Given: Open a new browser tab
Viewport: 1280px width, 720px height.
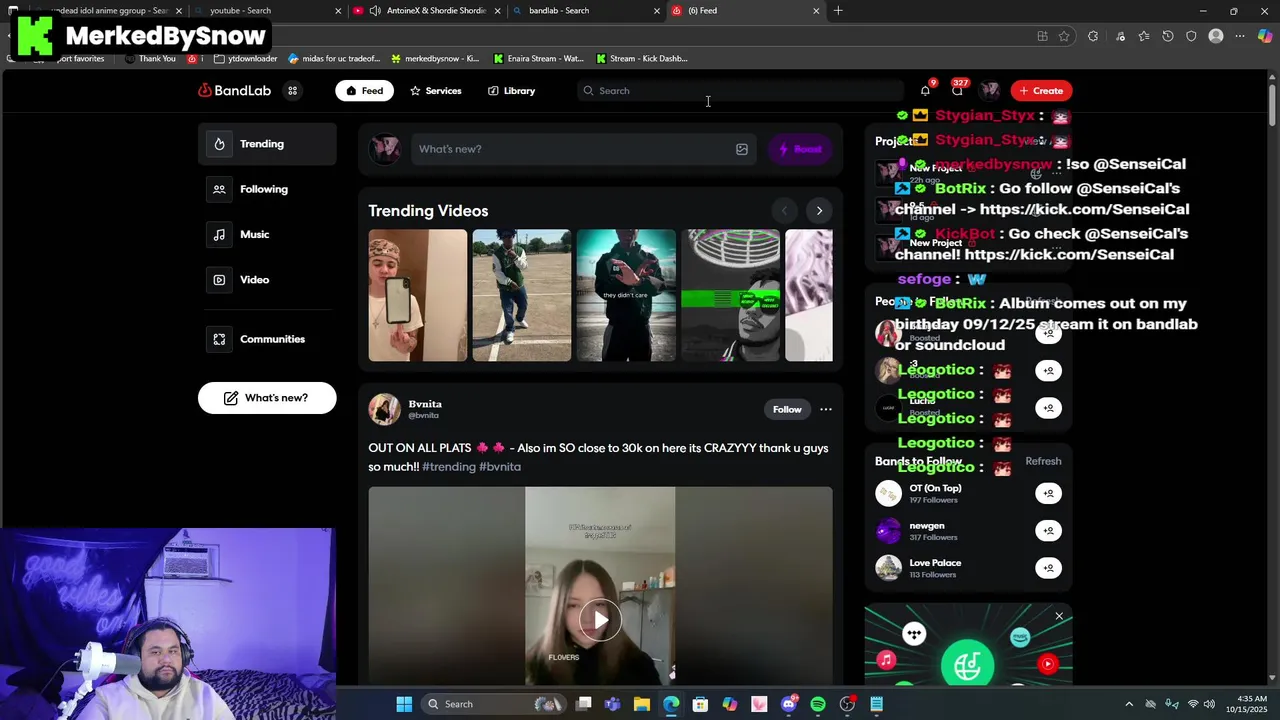Looking at the screenshot, I should [838, 11].
